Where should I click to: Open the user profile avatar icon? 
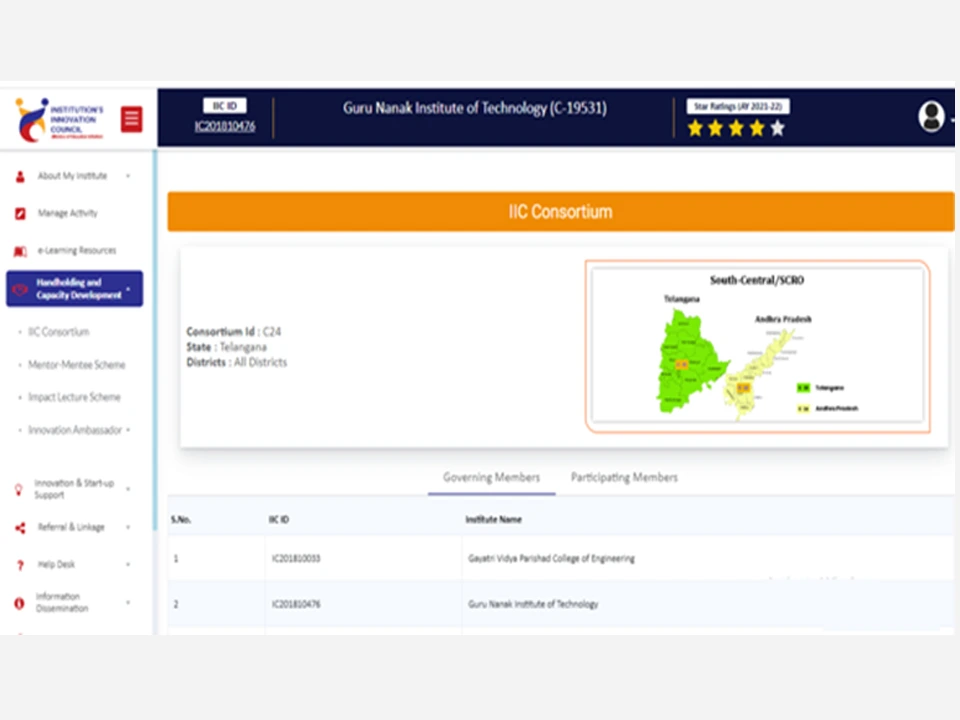931,116
